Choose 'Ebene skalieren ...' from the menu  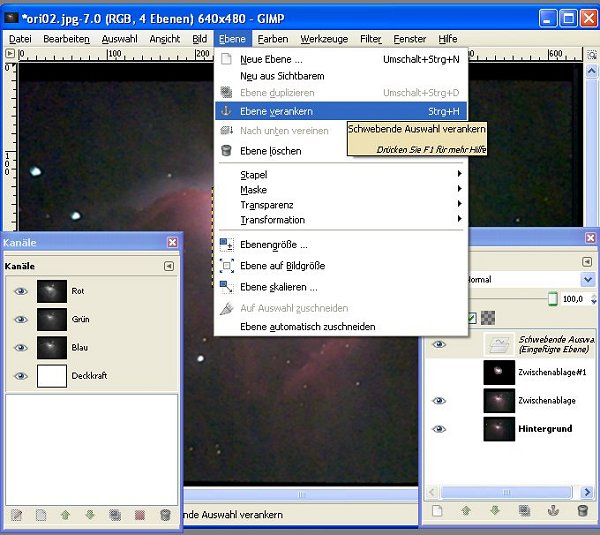pos(278,287)
